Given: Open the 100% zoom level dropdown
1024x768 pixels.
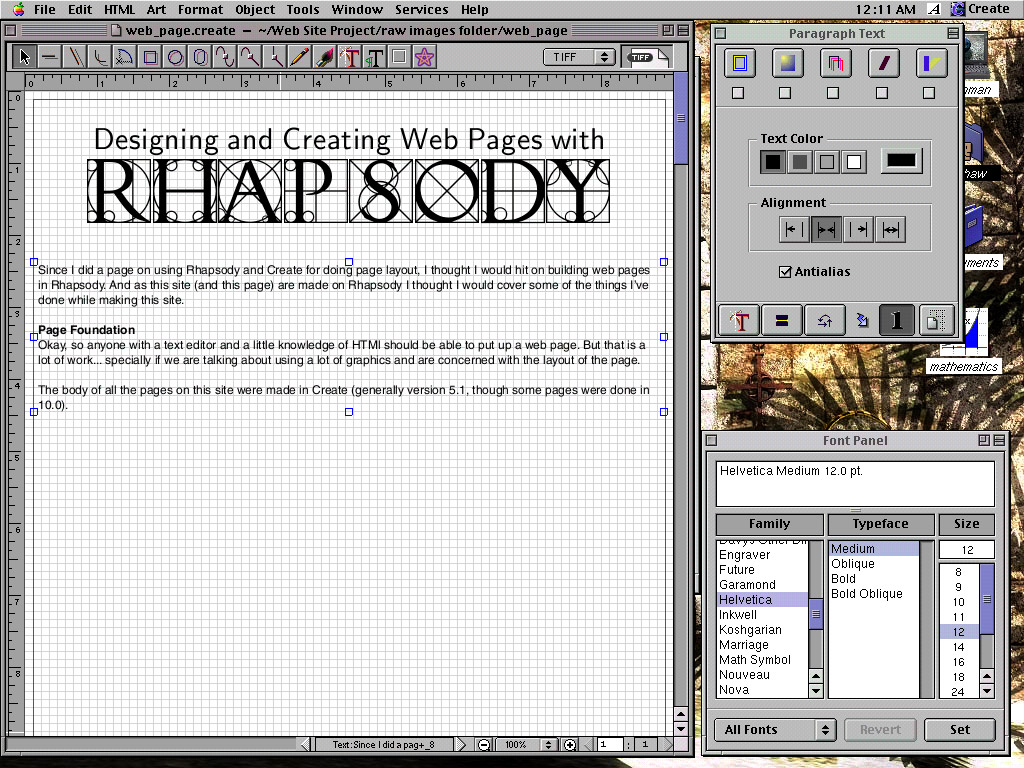Looking at the screenshot, I should coord(526,744).
